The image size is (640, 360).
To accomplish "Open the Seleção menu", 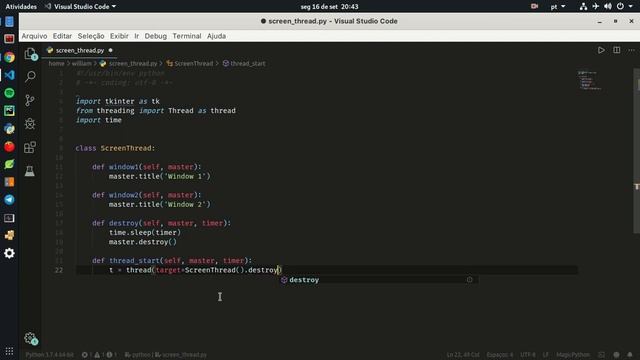I will click(x=91, y=36).
